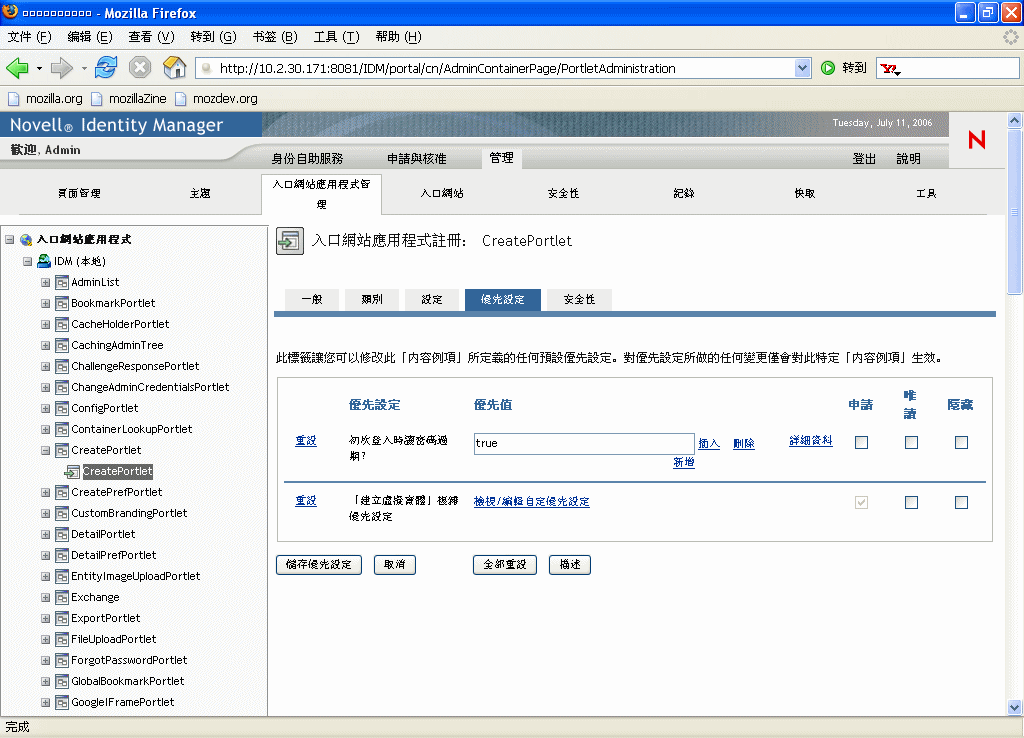Open the URL bar history dropdown

pyautogui.click(x=803, y=68)
